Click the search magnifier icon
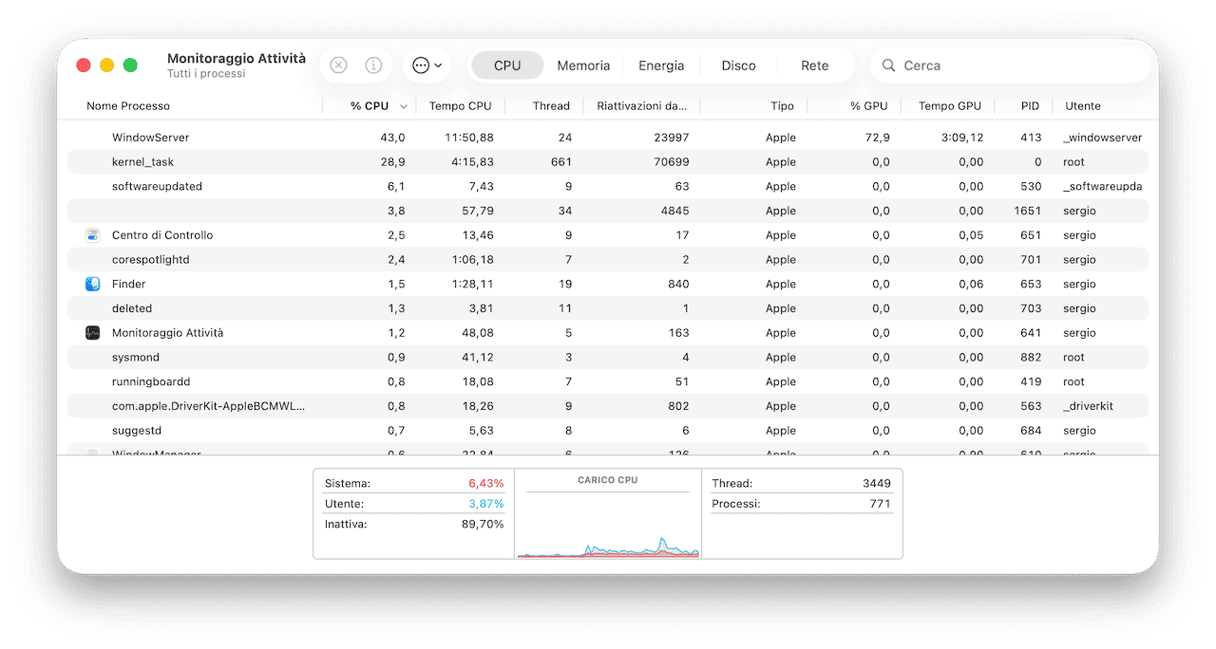Screen dimensions: 1216x649 (x=888, y=66)
